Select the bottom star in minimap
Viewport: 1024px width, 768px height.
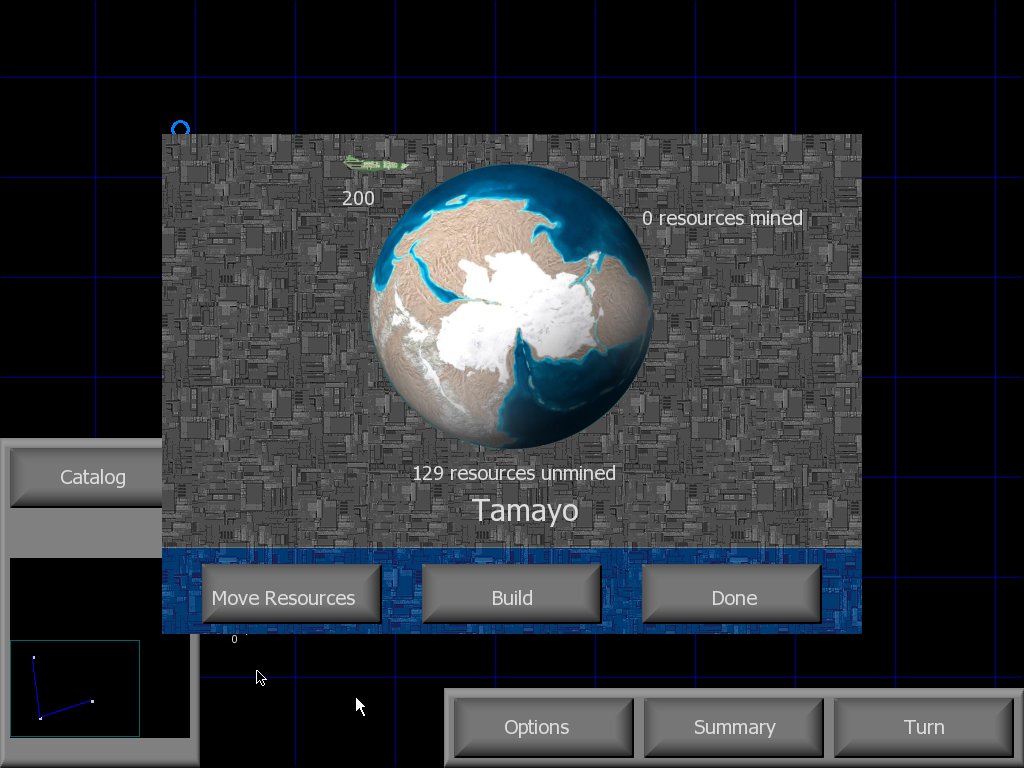40,718
